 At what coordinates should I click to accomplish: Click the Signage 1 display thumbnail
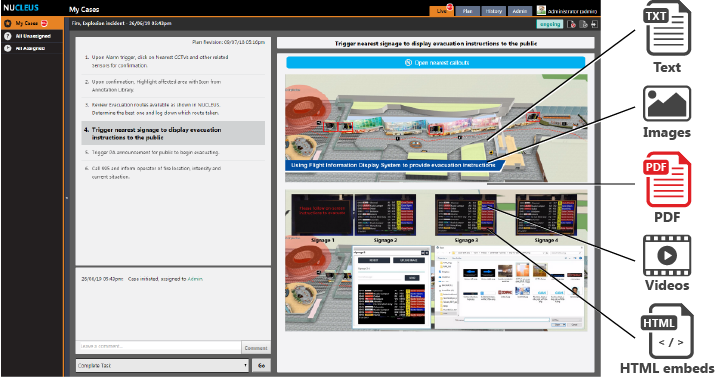coord(322,214)
